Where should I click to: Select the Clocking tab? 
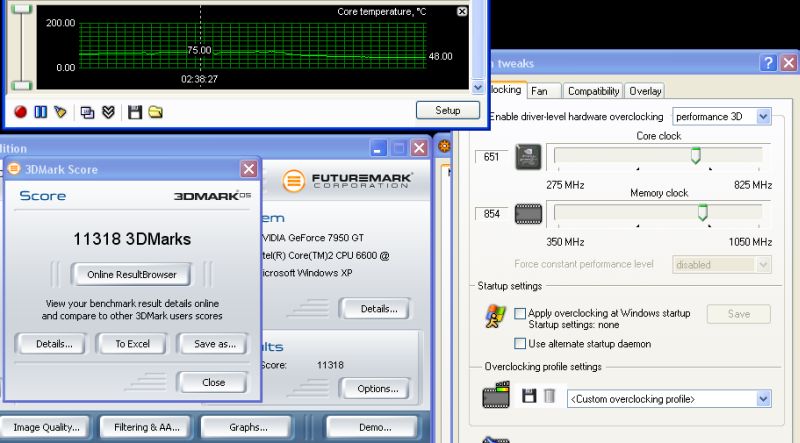[x=506, y=90]
